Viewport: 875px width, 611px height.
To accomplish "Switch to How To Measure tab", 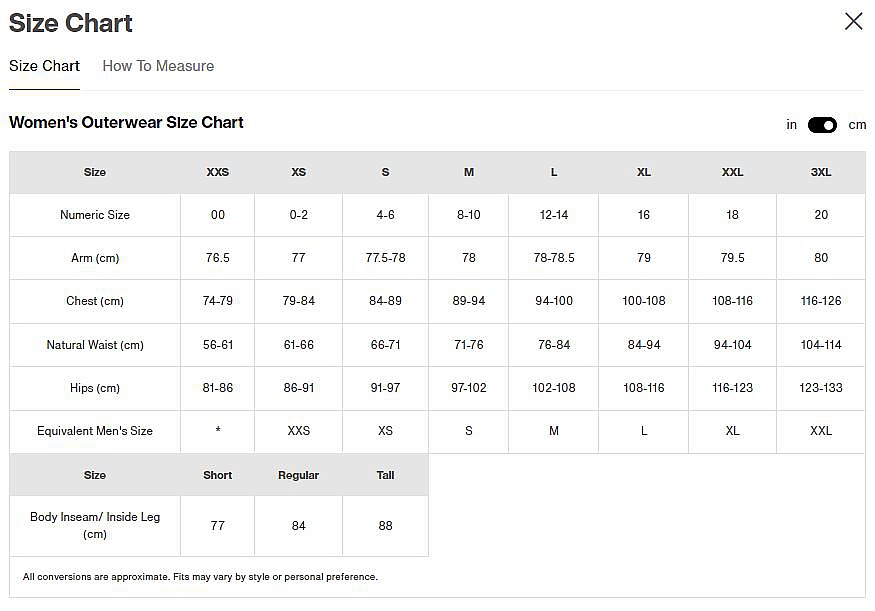I will (158, 66).
